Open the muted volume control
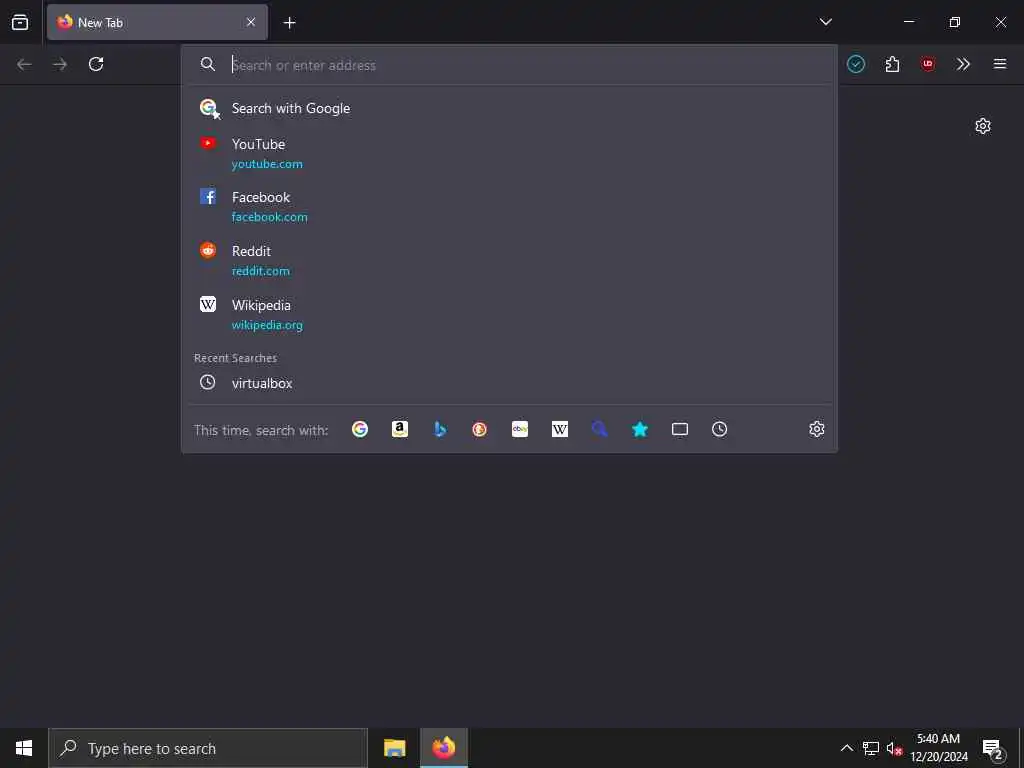Viewport: 1024px width, 768px height. coord(894,748)
